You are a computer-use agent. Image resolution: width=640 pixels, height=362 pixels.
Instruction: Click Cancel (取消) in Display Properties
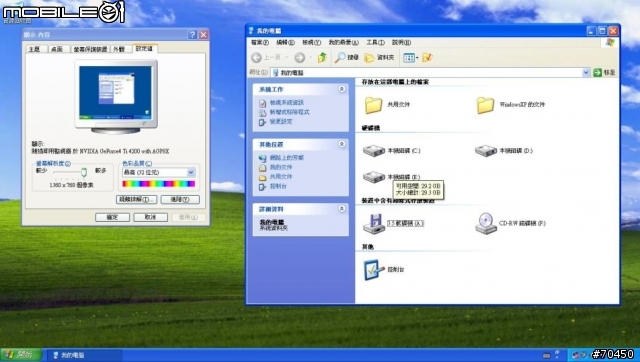(151, 218)
